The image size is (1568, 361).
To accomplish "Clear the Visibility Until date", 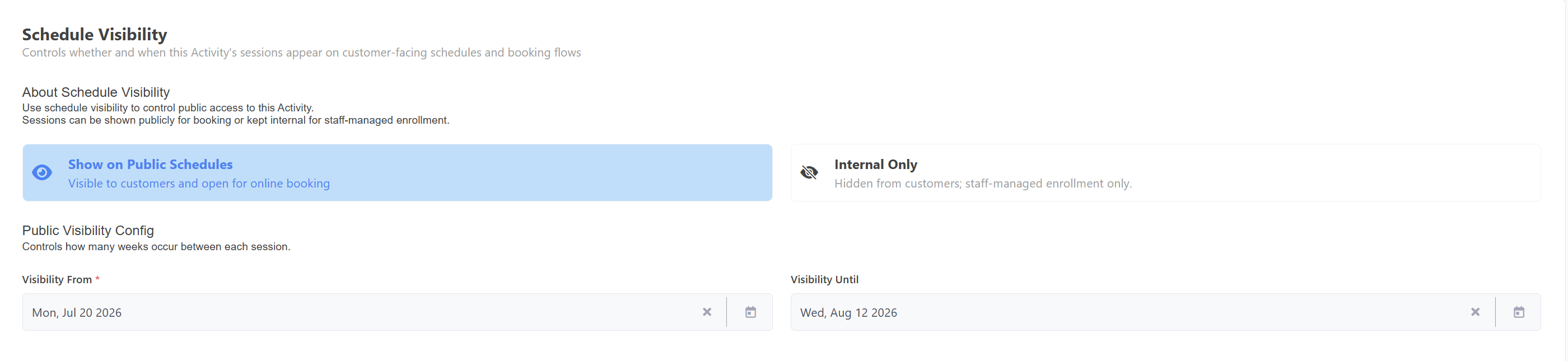I will (1475, 312).
